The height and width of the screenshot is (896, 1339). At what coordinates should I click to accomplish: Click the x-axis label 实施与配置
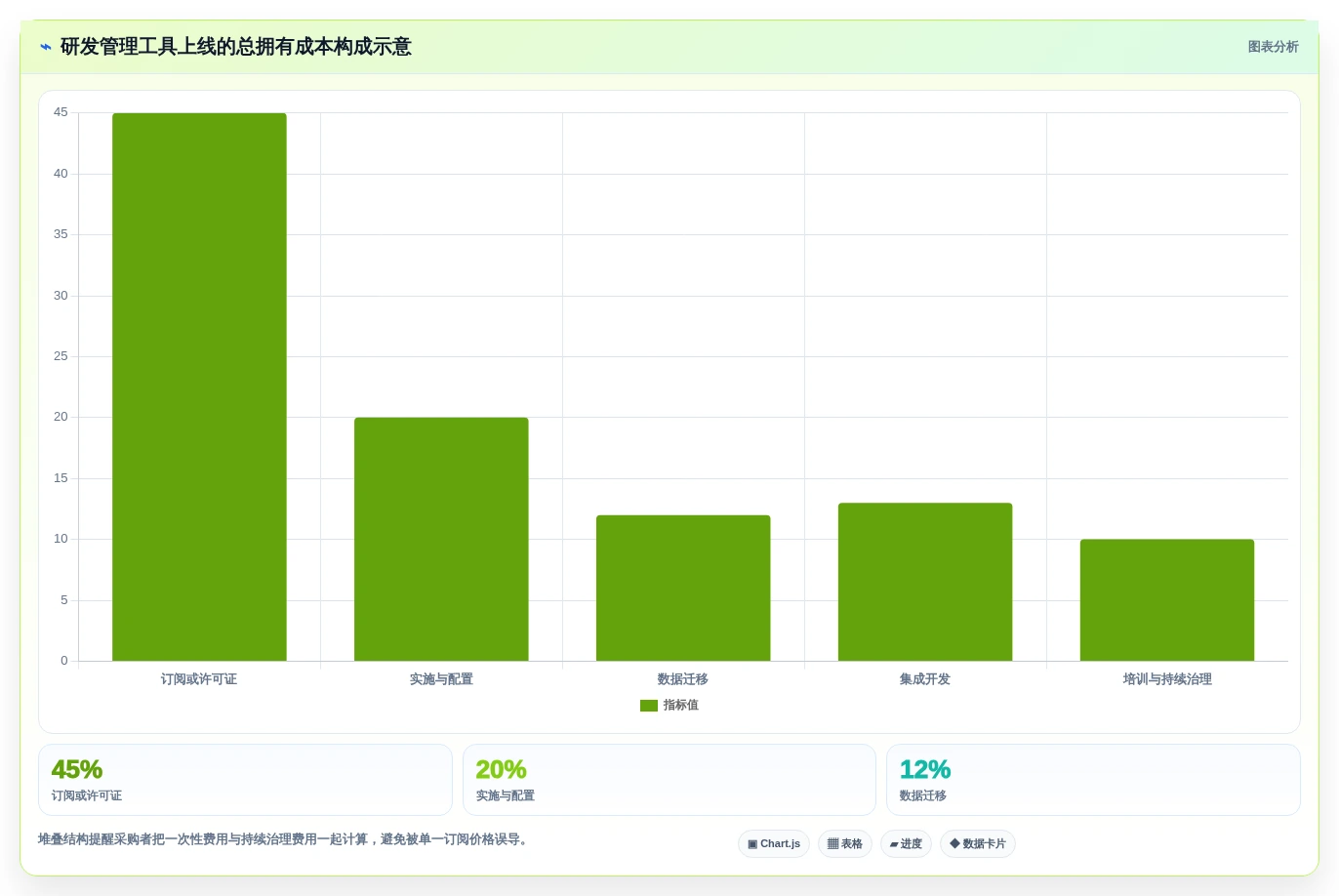pyautogui.click(x=441, y=679)
